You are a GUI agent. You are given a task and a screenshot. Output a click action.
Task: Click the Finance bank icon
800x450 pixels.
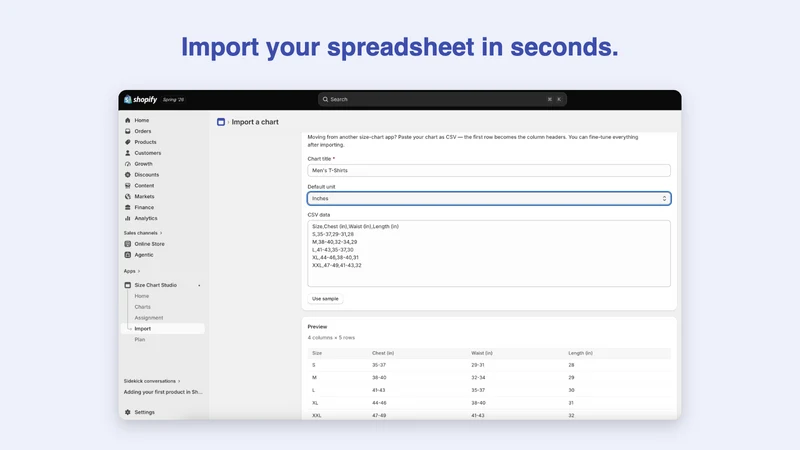pyautogui.click(x=128, y=207)
